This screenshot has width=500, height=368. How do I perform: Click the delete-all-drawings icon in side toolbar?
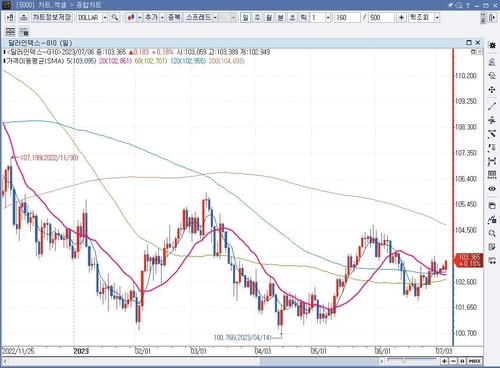click(x=492, y=76)
